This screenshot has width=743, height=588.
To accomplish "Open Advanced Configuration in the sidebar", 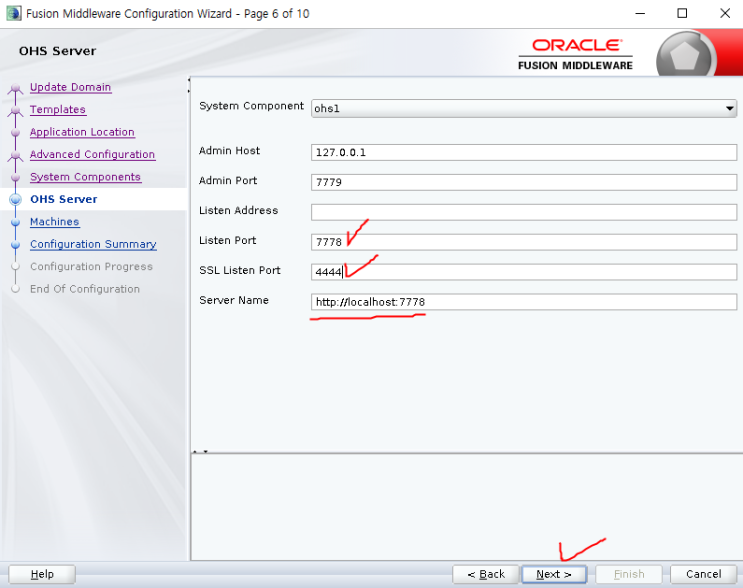I will click(93, 154).
